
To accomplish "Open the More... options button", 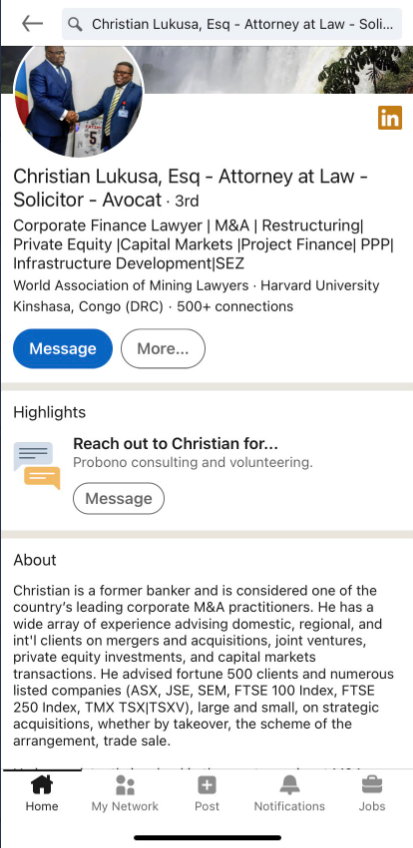I will (163, 348).
